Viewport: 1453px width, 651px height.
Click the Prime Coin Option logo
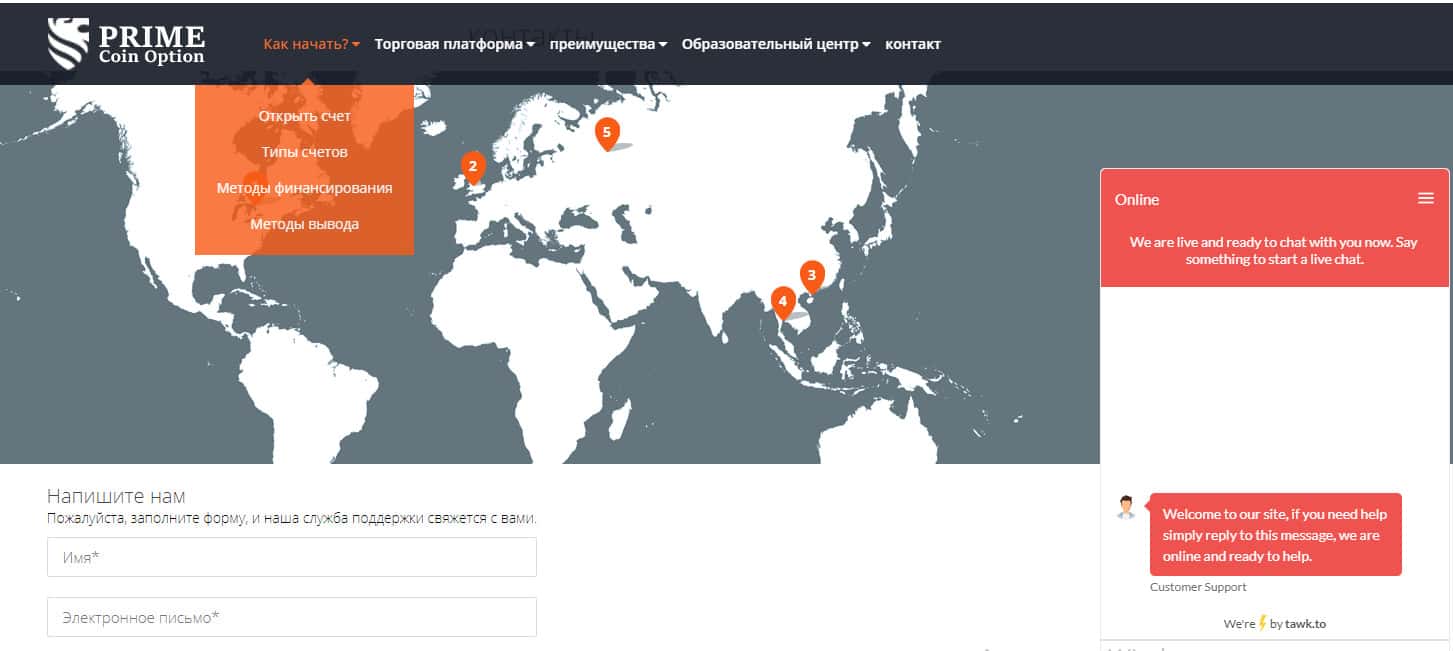pos(127,44)
